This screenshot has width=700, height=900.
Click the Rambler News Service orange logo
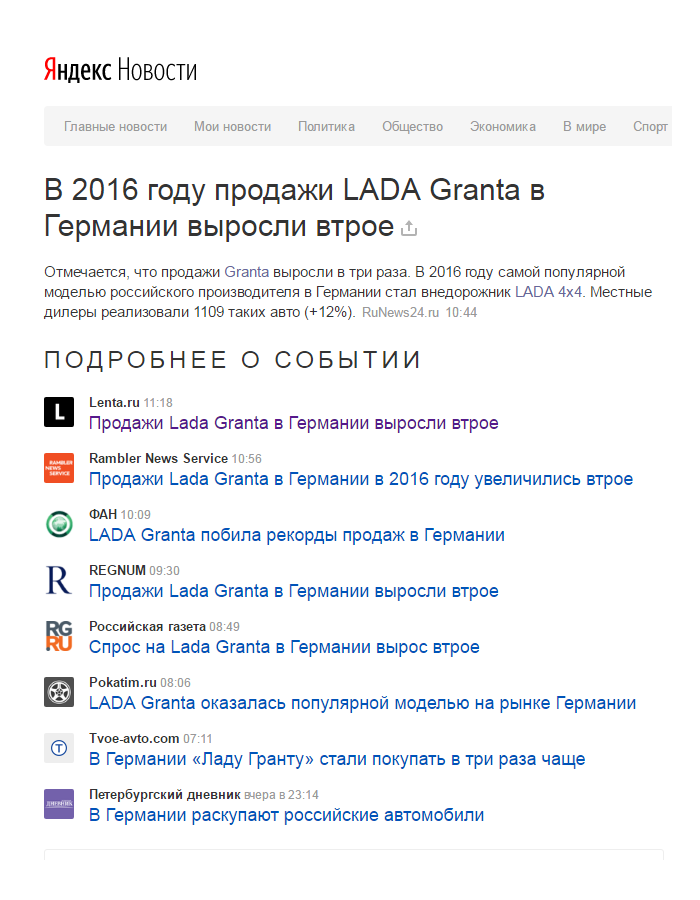[x=59, y=468]
